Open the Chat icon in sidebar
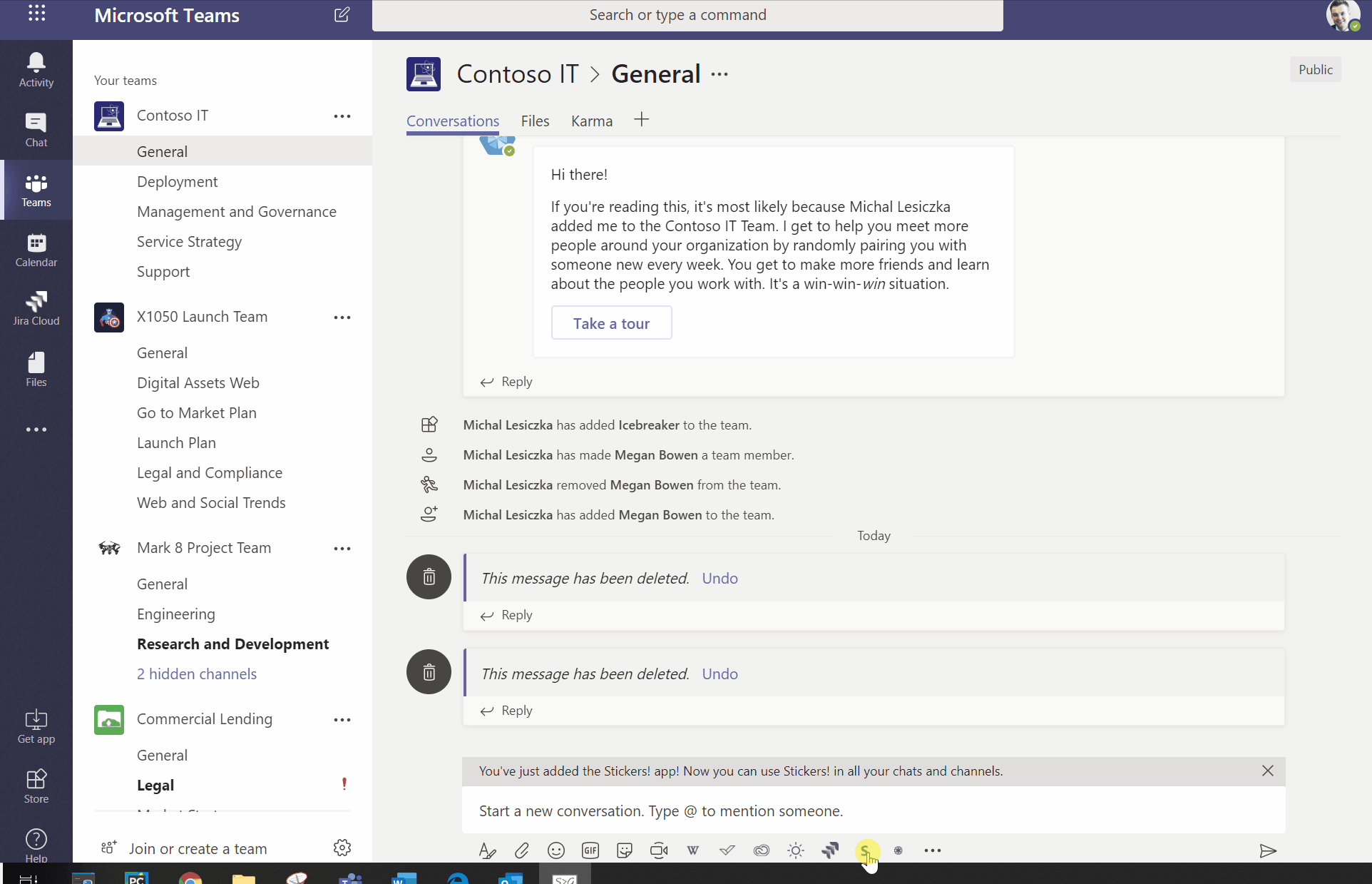This screenshot has height=884, width=1372. pos(35,129)
